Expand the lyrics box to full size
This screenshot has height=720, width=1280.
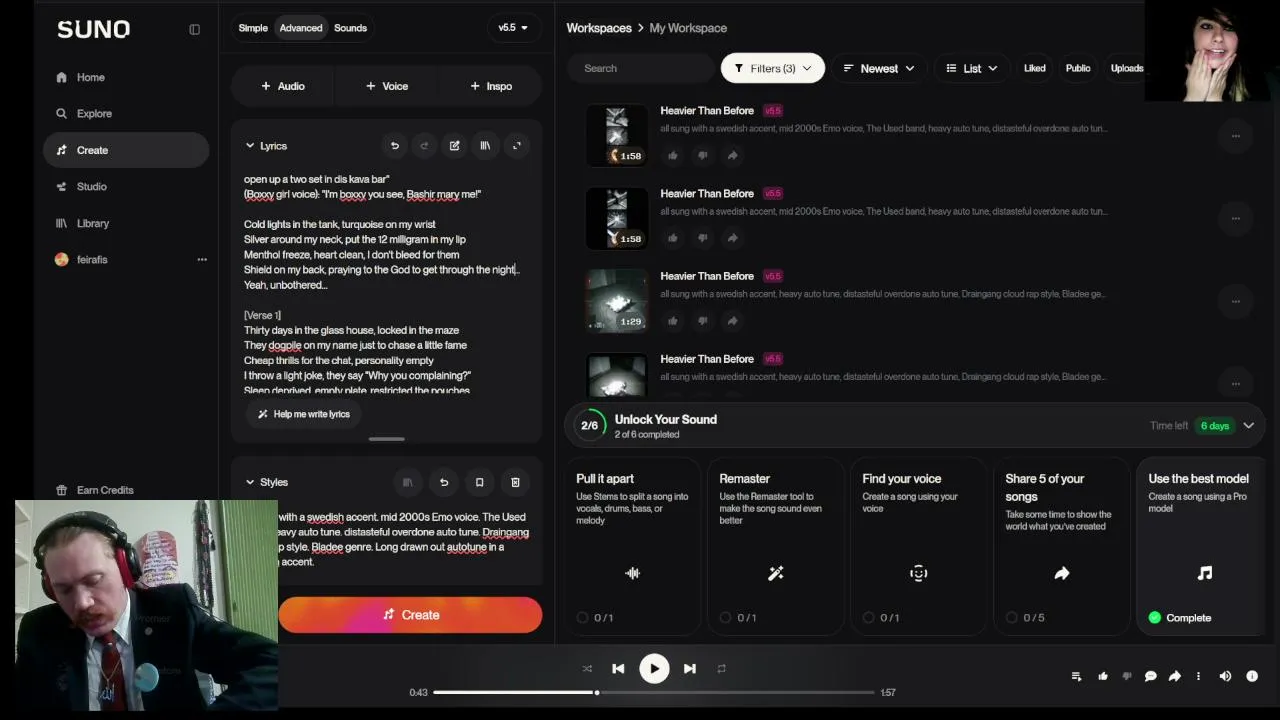pos(517,146)
